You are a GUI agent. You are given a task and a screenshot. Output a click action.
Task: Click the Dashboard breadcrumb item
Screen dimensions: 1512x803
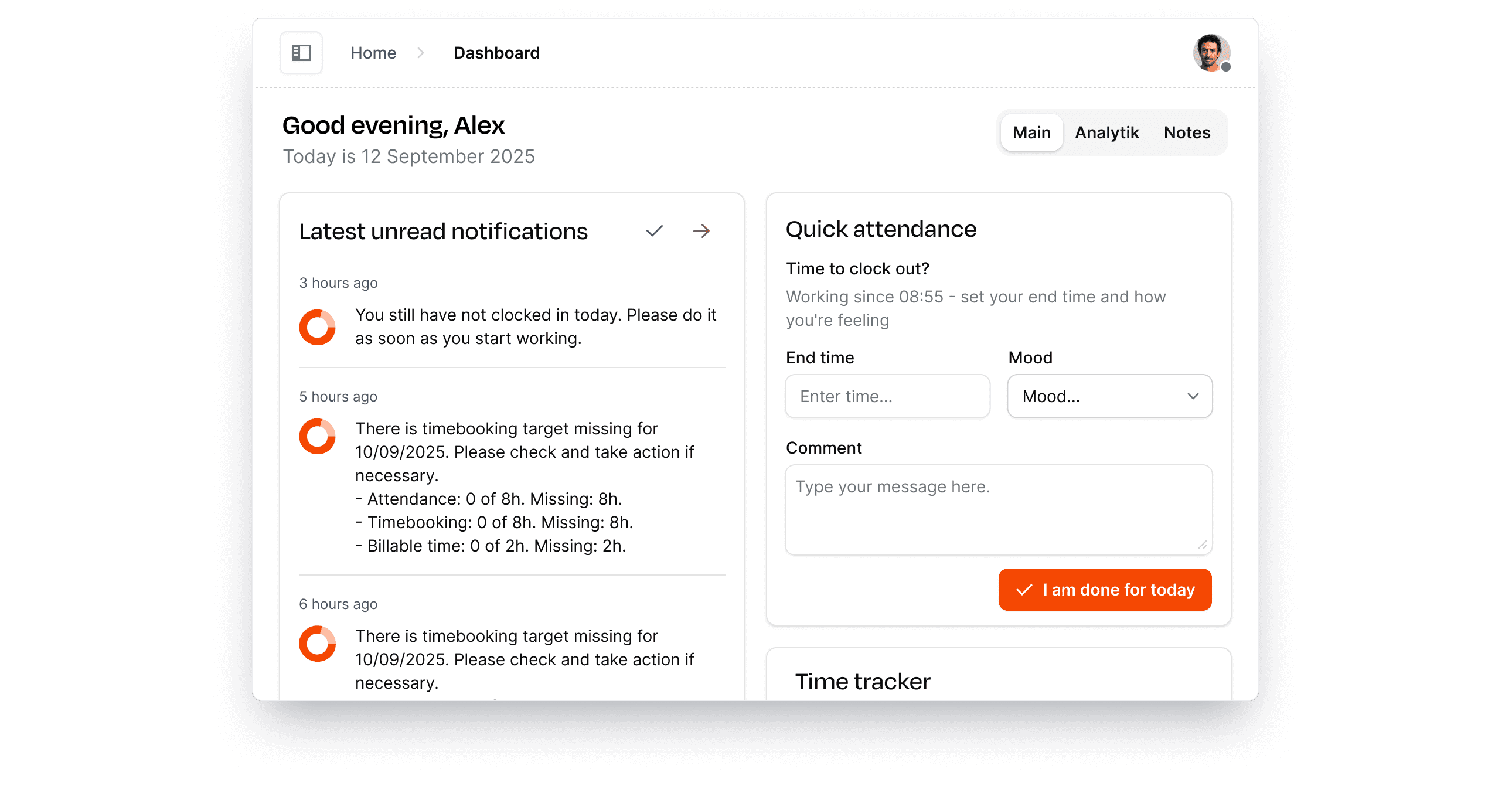click(496, 53)
